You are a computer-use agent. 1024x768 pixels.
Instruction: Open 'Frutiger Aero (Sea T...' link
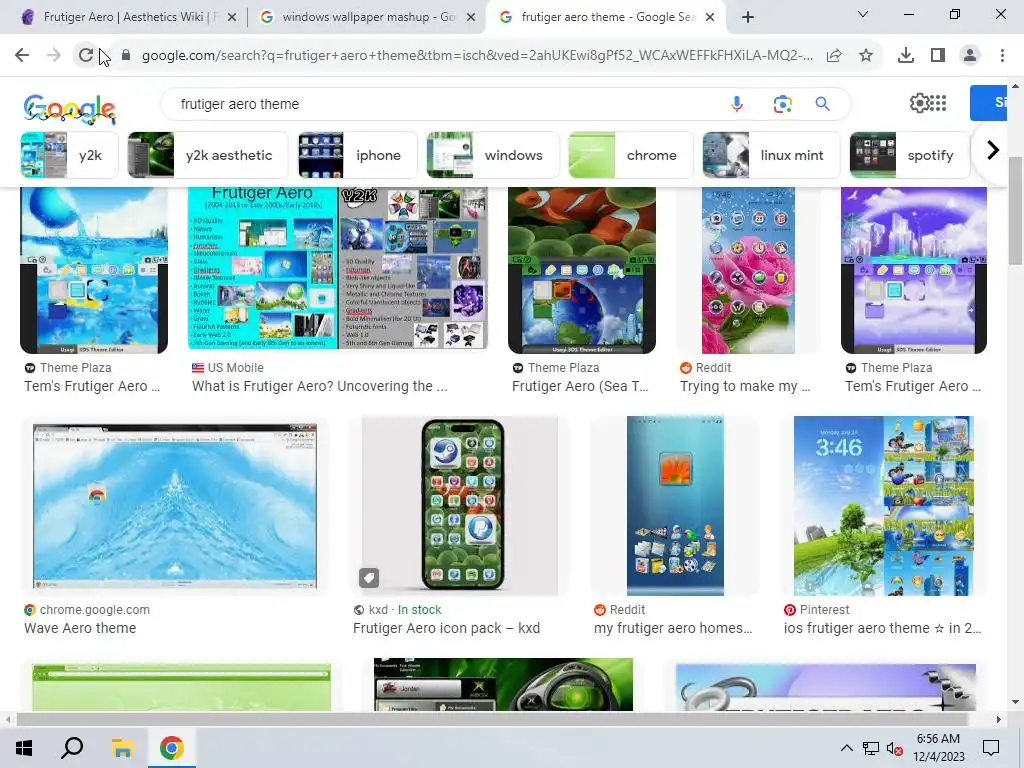click(x=581, y=386)
